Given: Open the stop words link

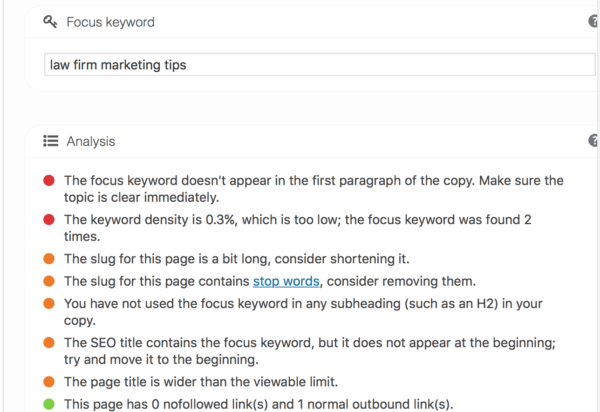Looking at the screenshot, I should click(x=286, y=282).
